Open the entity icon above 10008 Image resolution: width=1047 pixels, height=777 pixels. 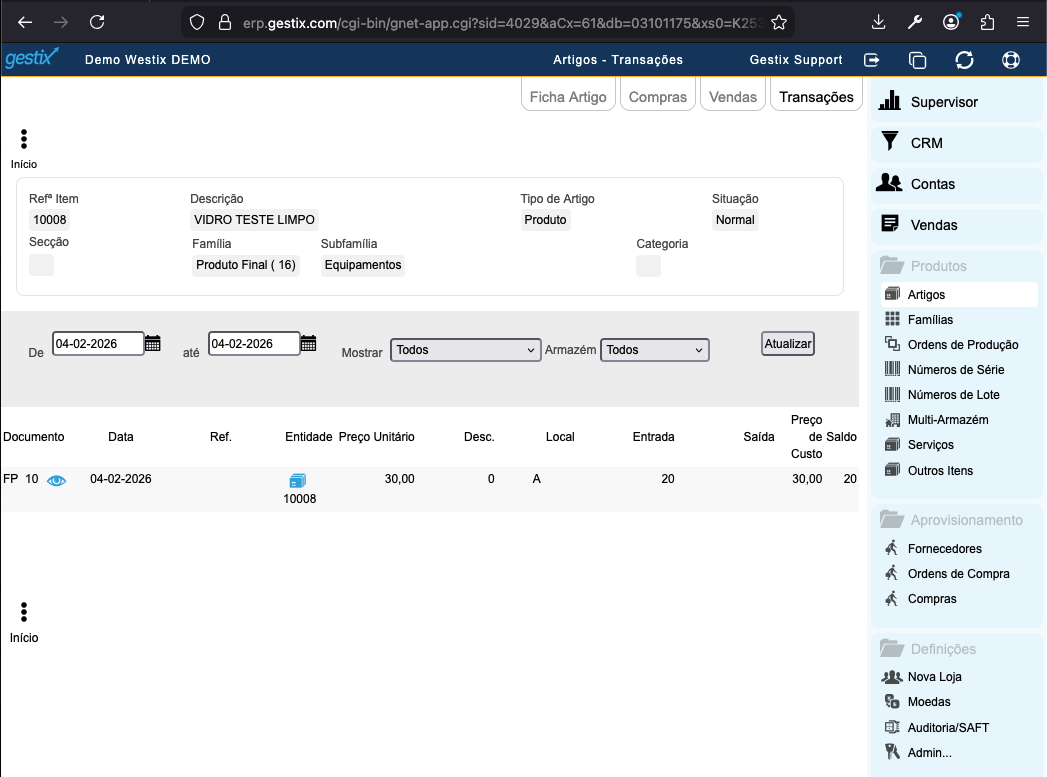point(298,481)
